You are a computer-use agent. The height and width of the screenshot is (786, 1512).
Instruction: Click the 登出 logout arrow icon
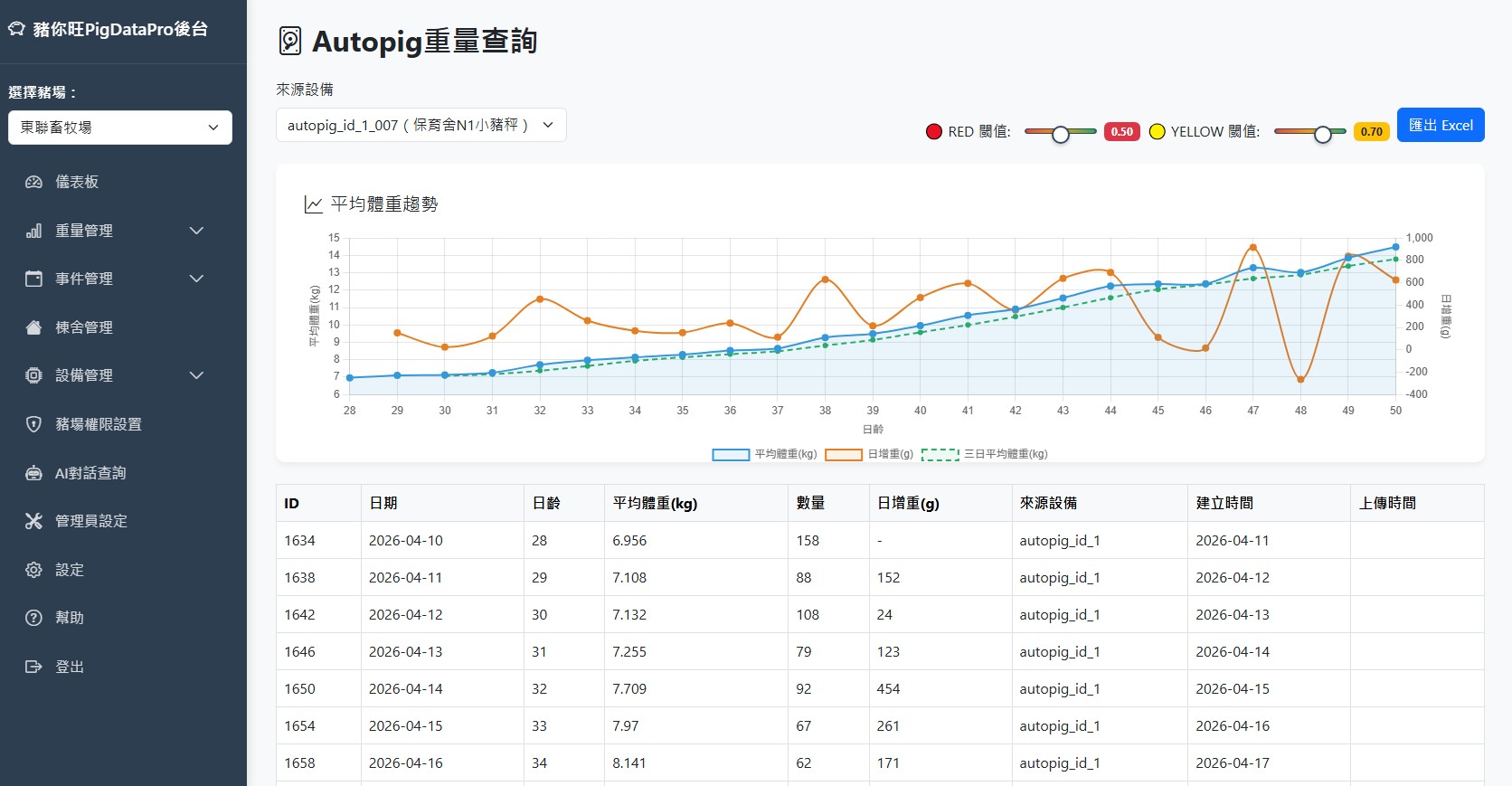pos(33,667)
